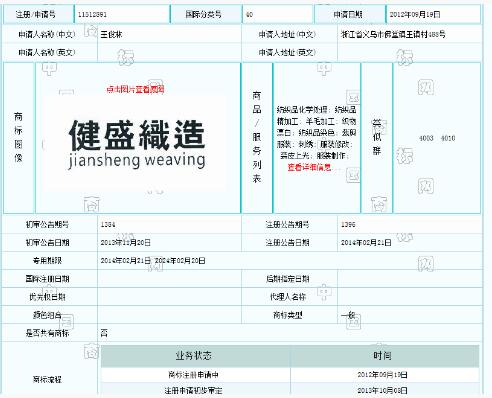Select the date 2013年11月20日
492x398 pixels.
(x=126, y=243)
